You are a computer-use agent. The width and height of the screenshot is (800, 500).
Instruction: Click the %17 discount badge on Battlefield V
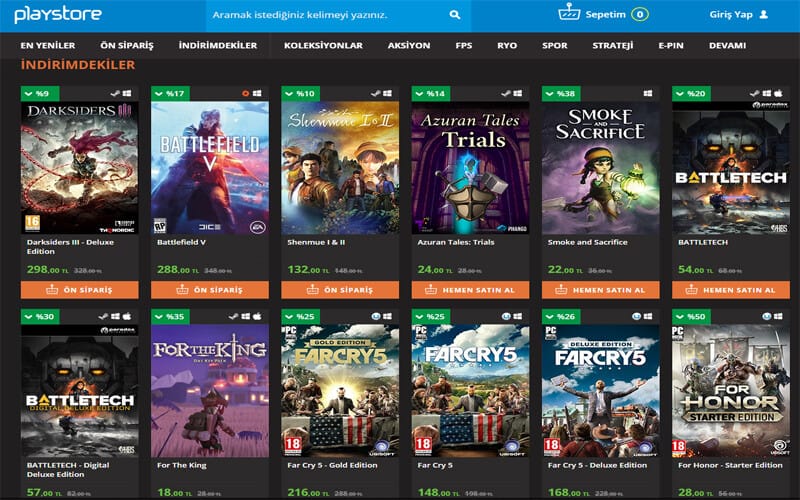tap(170, 93)
